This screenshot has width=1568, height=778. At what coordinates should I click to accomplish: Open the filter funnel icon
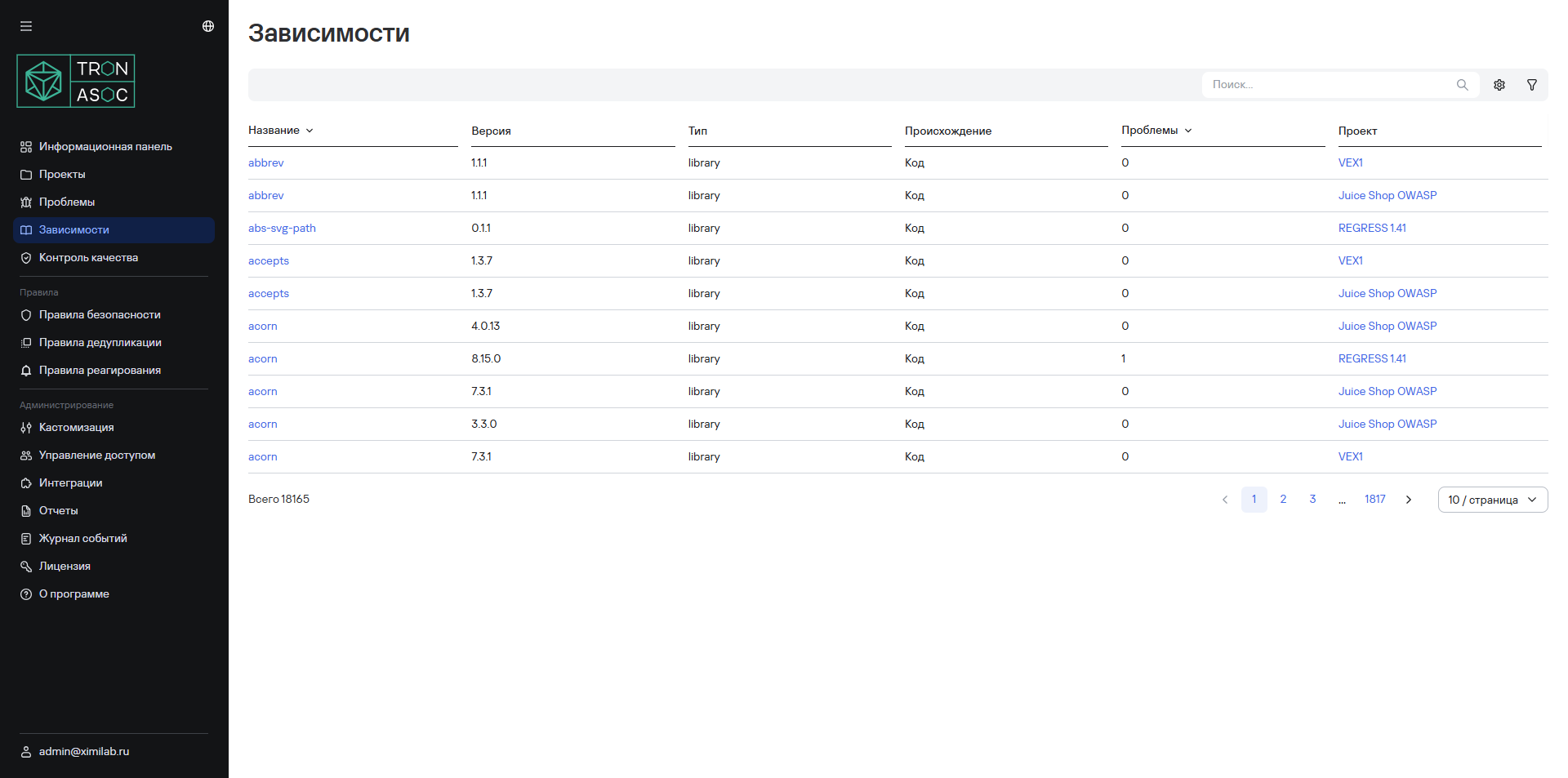1532,85
